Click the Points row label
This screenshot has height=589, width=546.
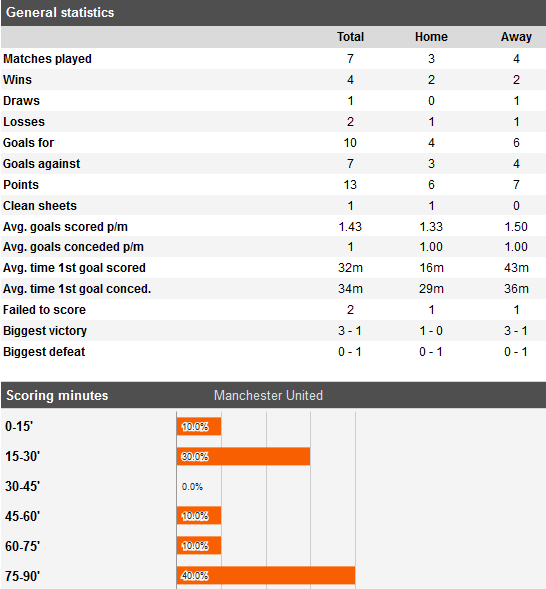pyautogui.click(x=21, y=185)
